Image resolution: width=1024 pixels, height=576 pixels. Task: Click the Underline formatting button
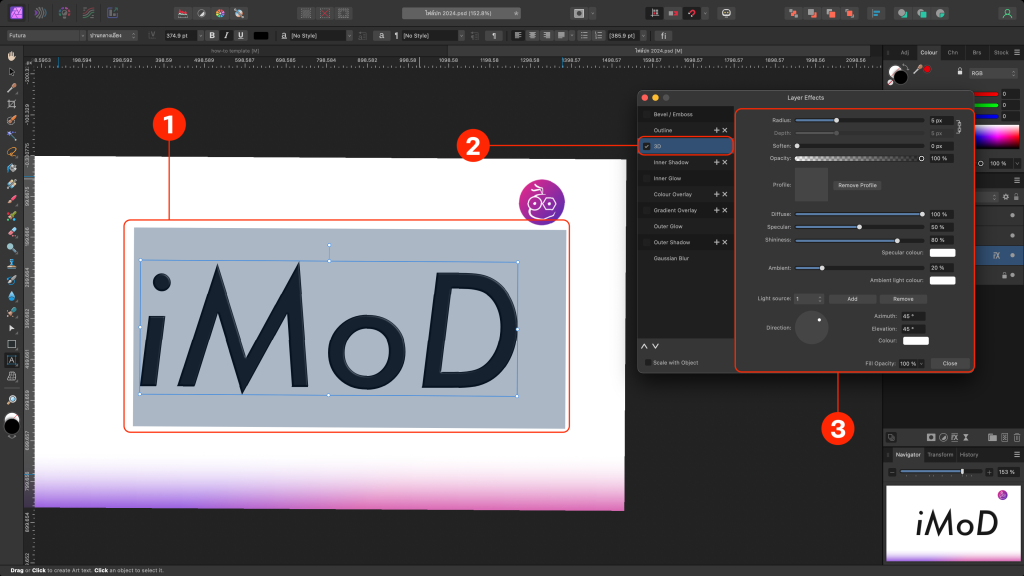240,35
